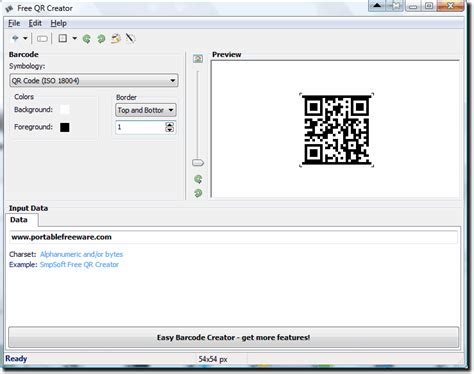The width and height of the screenshot is (474, 374).
Task: Pick the black Foreground color swatch
Action: 65,127
